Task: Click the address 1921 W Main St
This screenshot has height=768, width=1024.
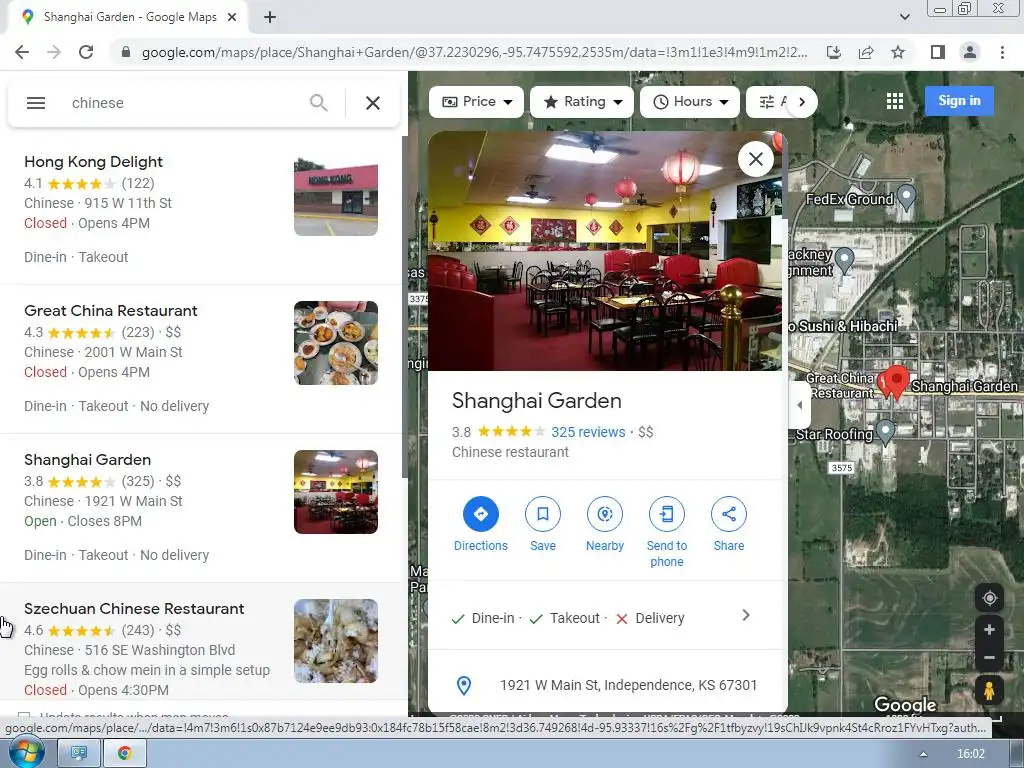Action: pos(628,685)
